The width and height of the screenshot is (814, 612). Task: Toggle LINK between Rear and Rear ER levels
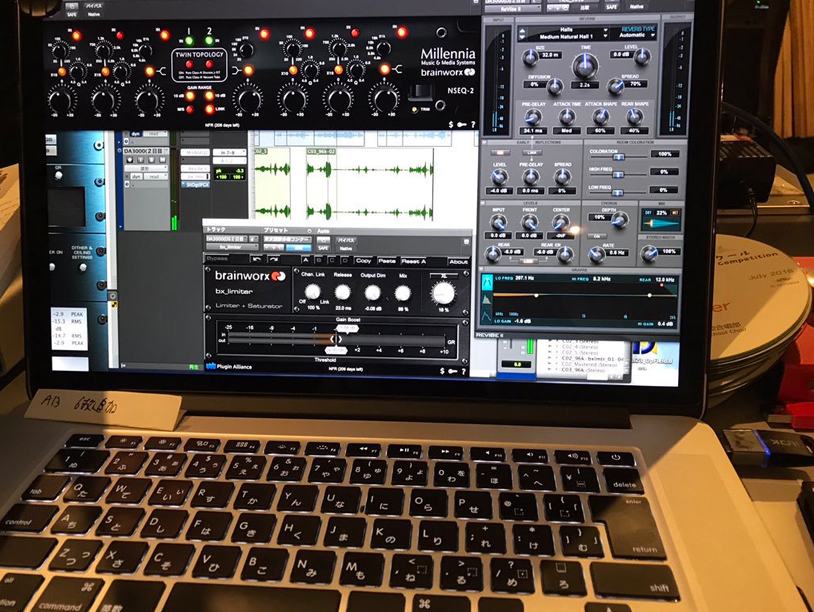(527, 261)
